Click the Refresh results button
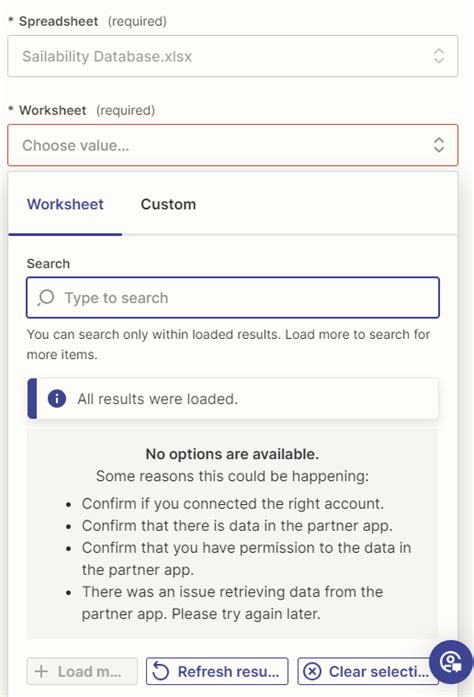 point(217,671)
